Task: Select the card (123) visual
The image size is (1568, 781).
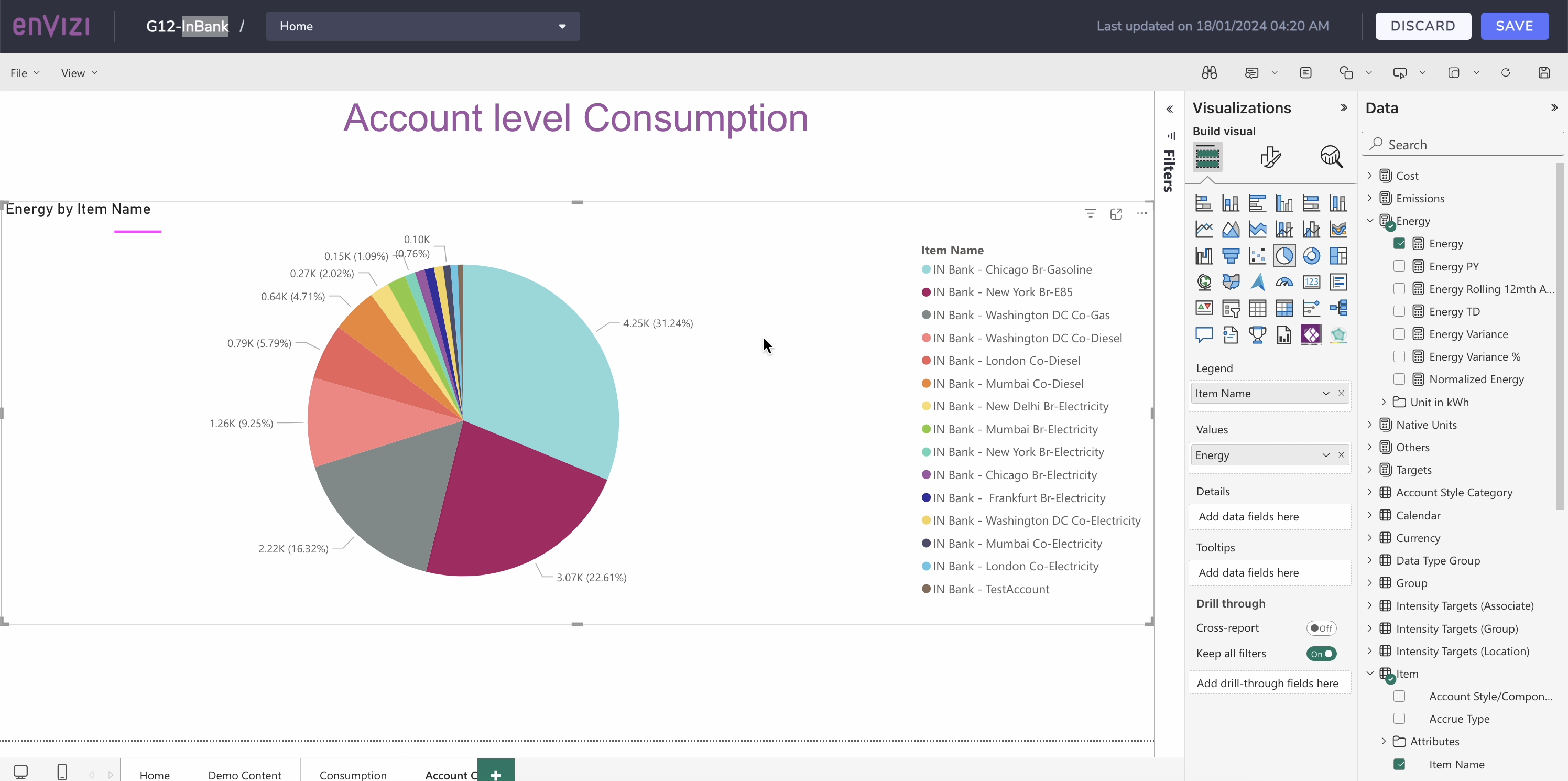Action: 1311,282
